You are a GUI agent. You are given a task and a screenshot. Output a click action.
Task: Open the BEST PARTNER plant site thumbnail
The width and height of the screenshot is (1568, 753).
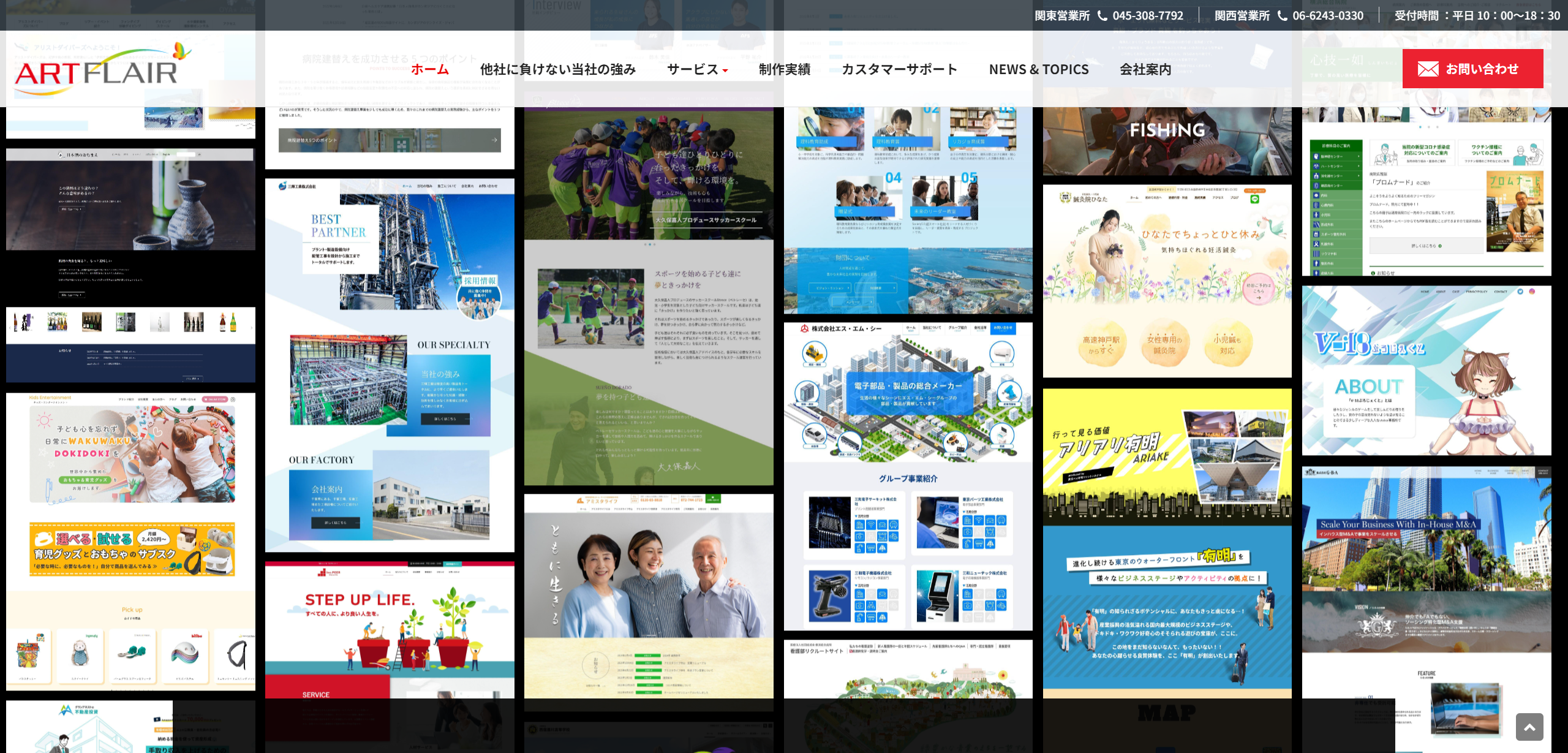[390, 365]
